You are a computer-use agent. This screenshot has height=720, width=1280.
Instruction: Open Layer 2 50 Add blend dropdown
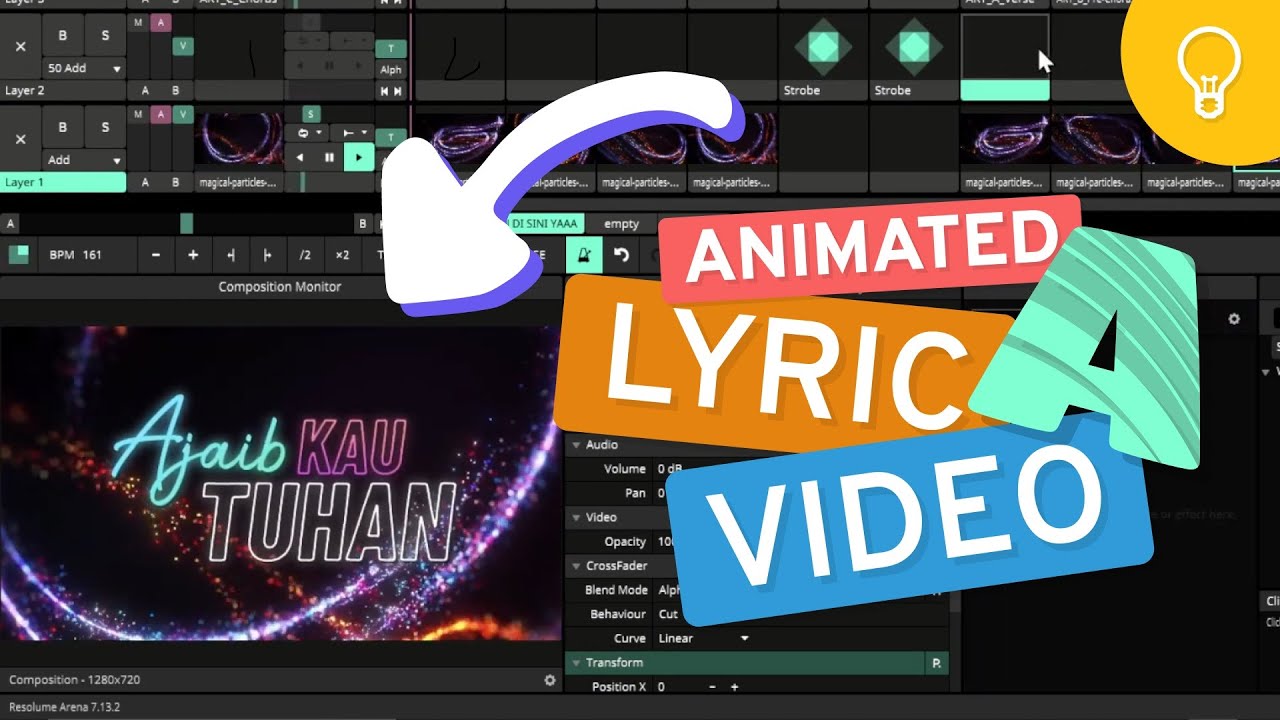[84, 68]
